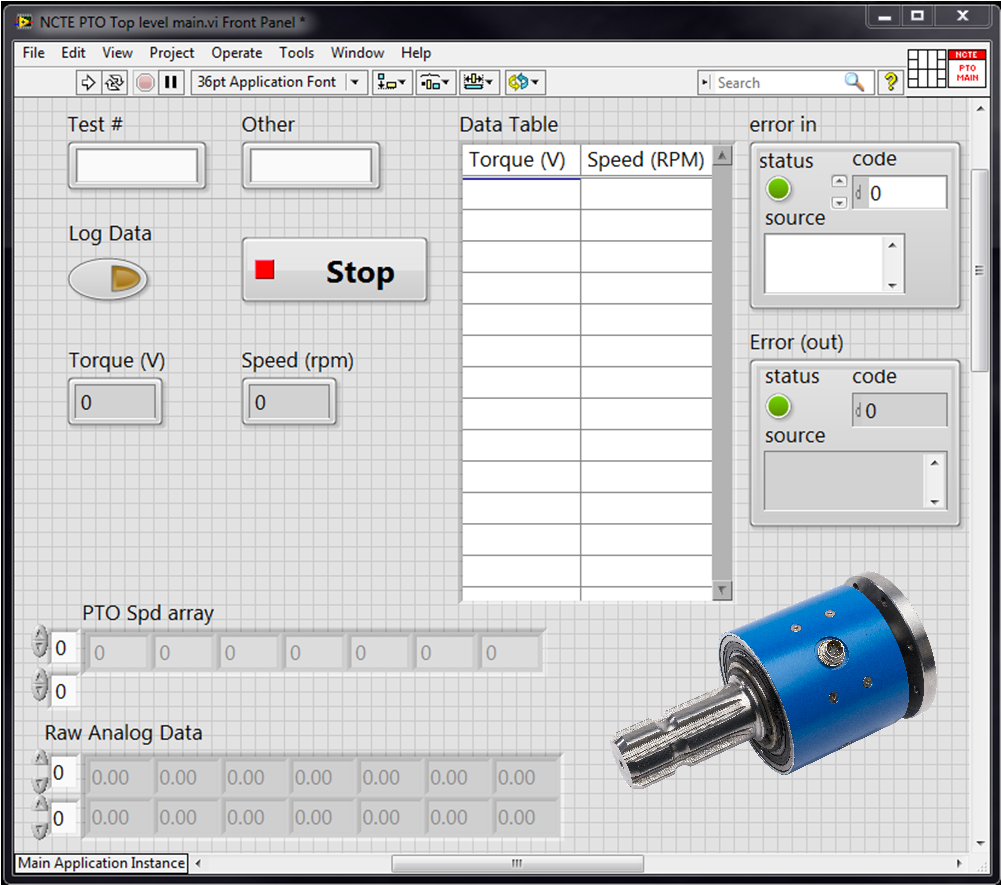
Task: Open the Tools menu
Action: (x=296, y=53)
